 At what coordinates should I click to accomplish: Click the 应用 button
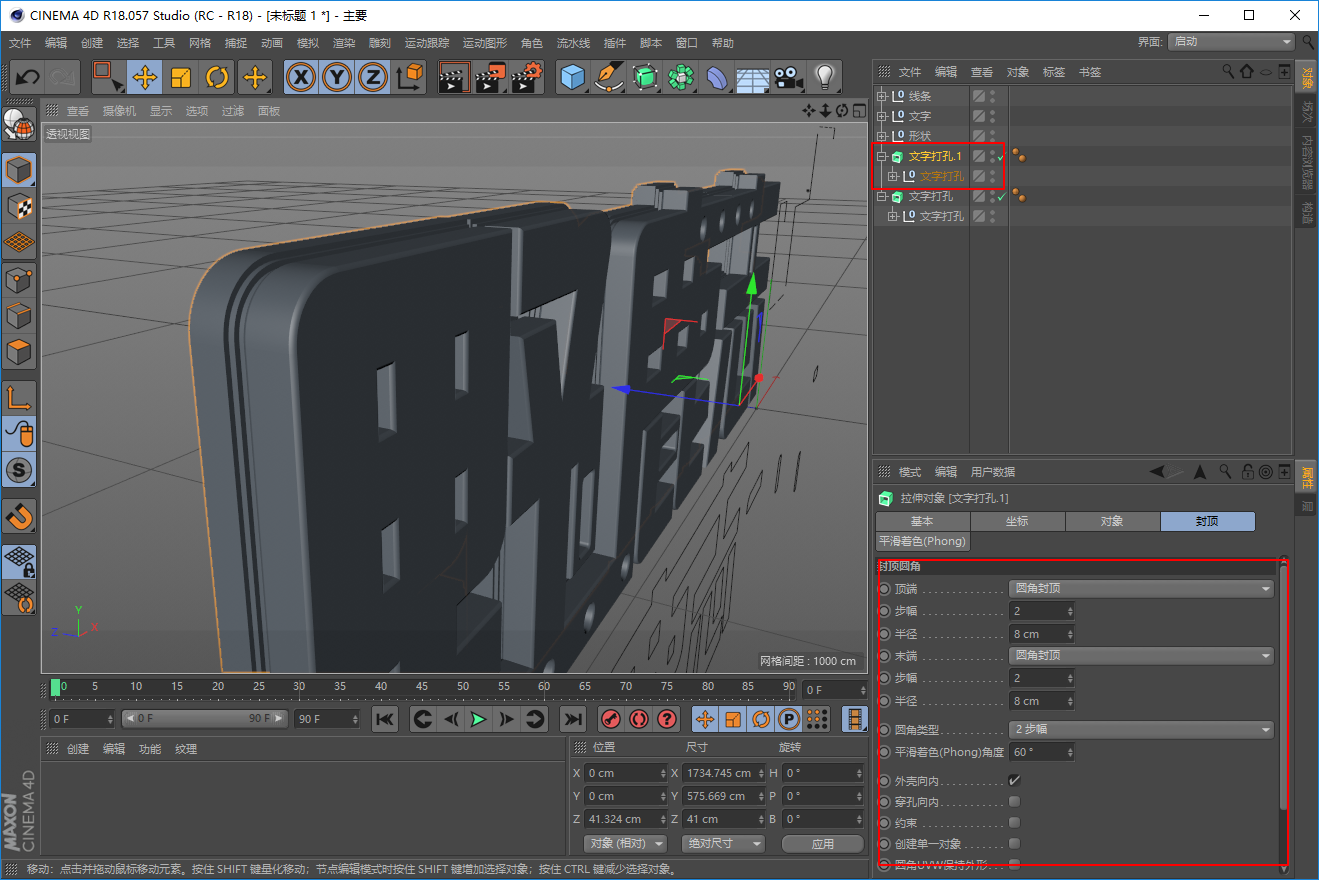coord(822,843)
